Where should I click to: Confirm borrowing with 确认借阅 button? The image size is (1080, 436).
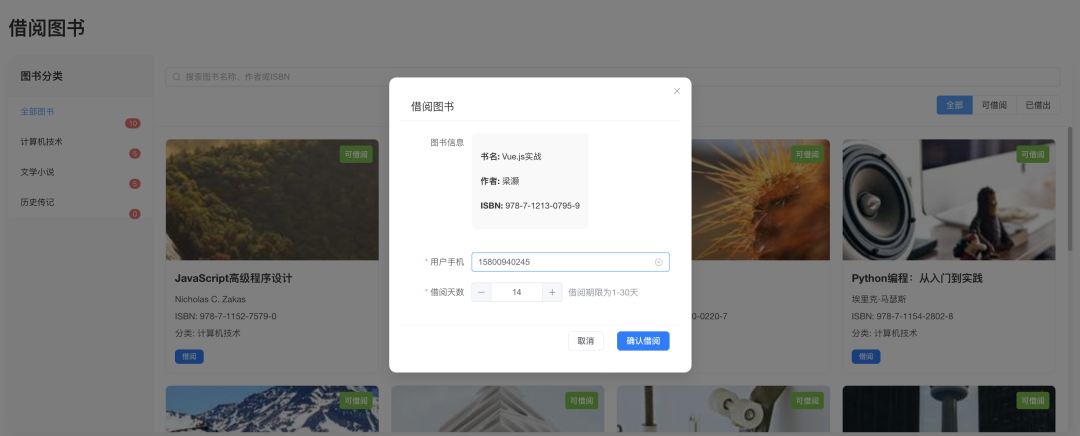click(x=643, y=341)
